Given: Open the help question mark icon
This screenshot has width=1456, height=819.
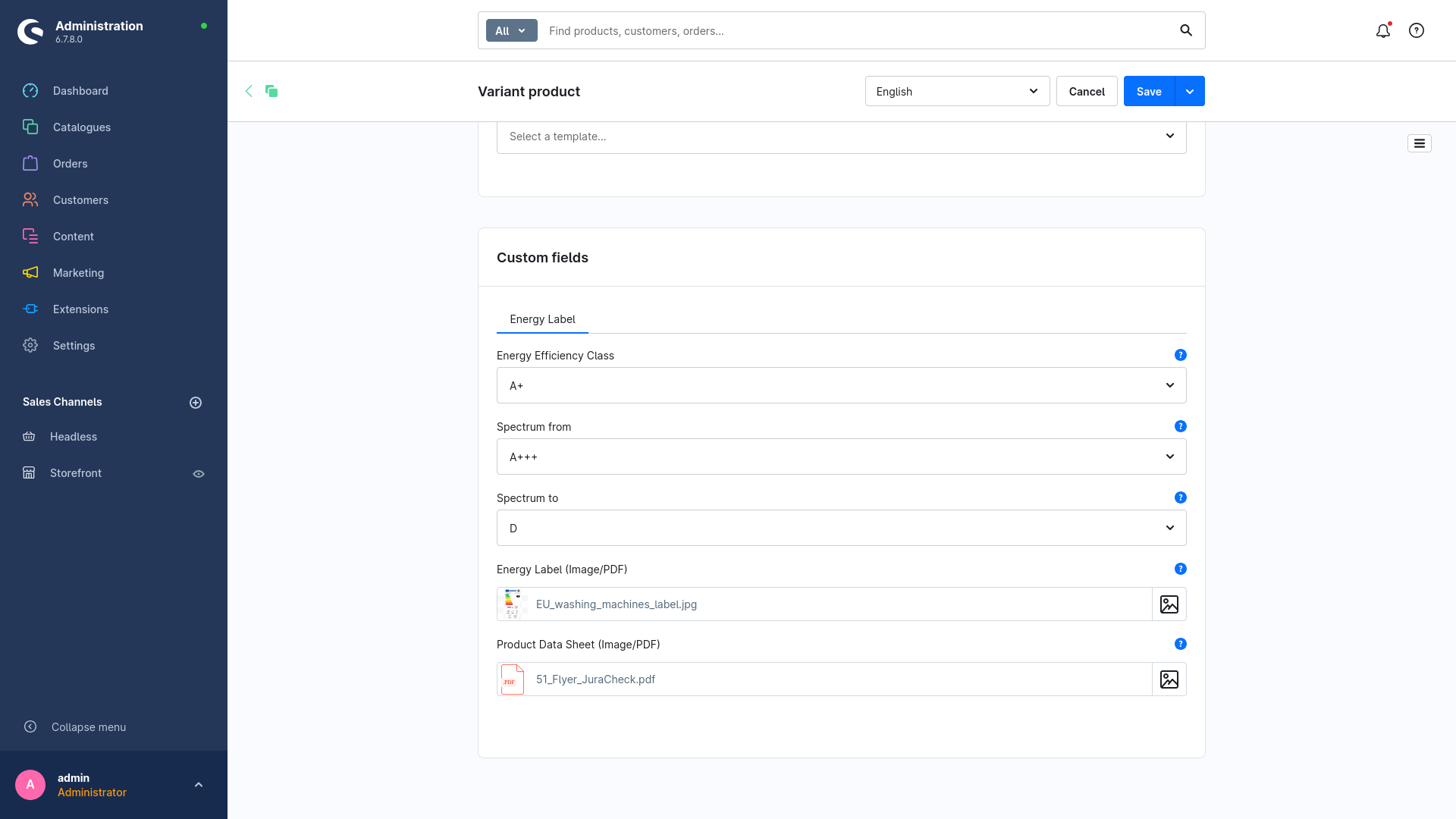Looking at the screenshot, I should point(1416,31).
